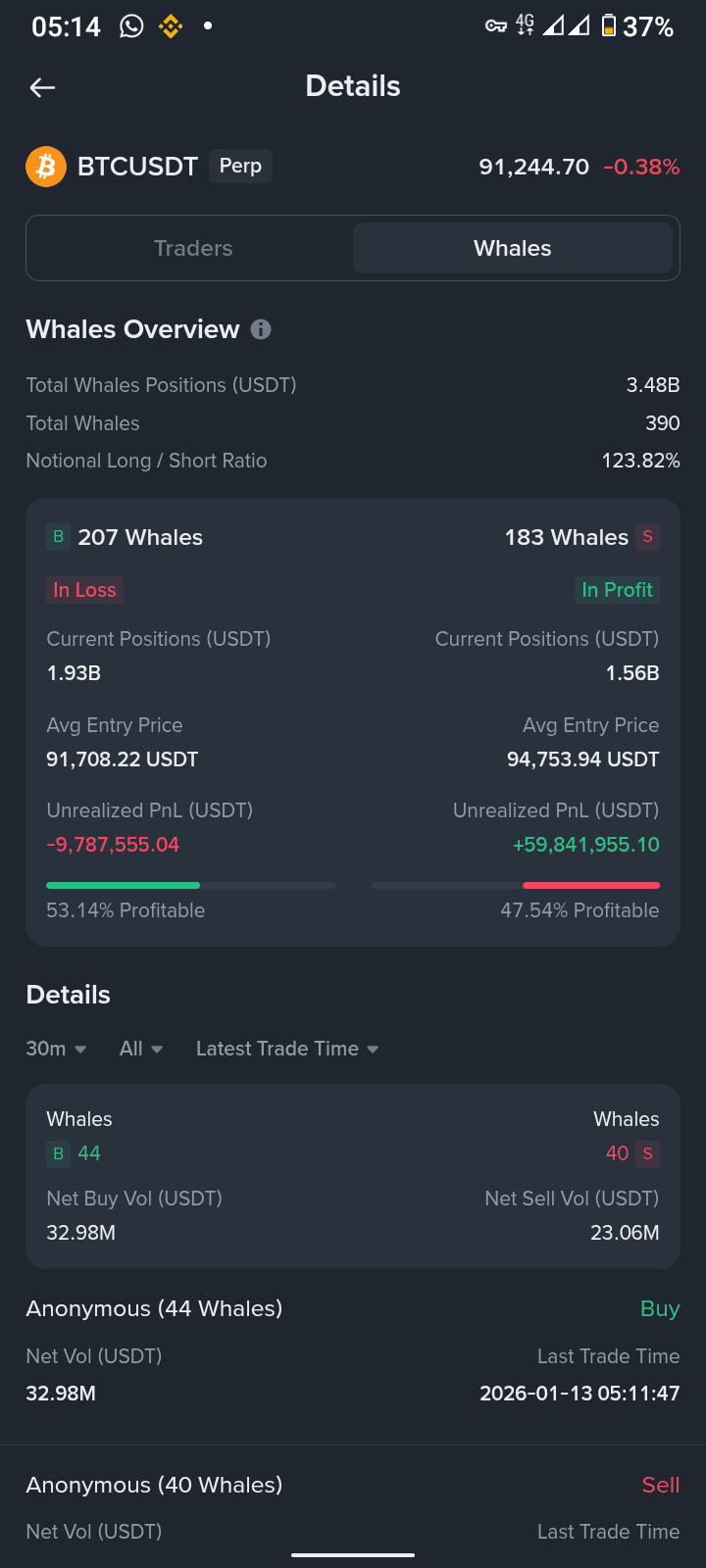Open the WhatsApp notification icon in status bar

(x=131, y=26)
